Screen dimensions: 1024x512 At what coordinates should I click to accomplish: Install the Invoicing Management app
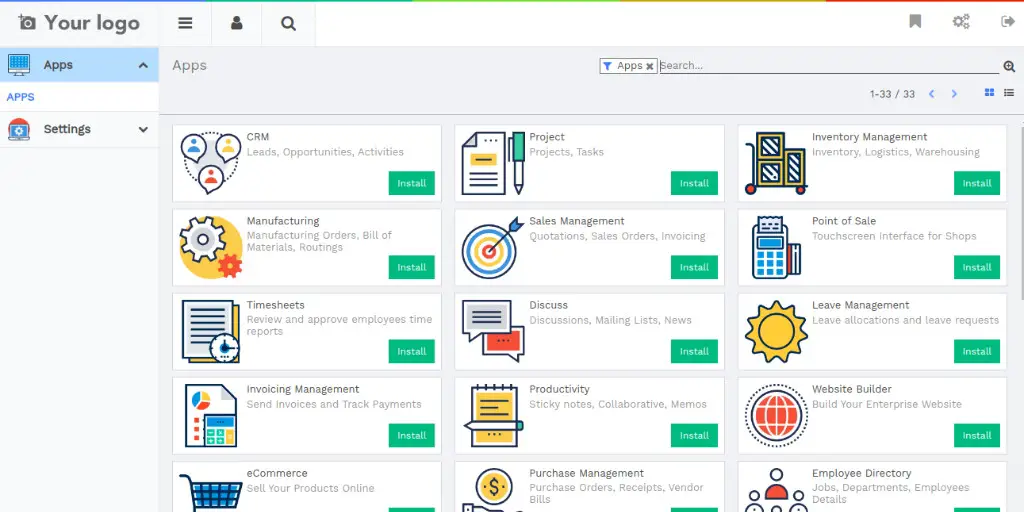coord(411,436)
